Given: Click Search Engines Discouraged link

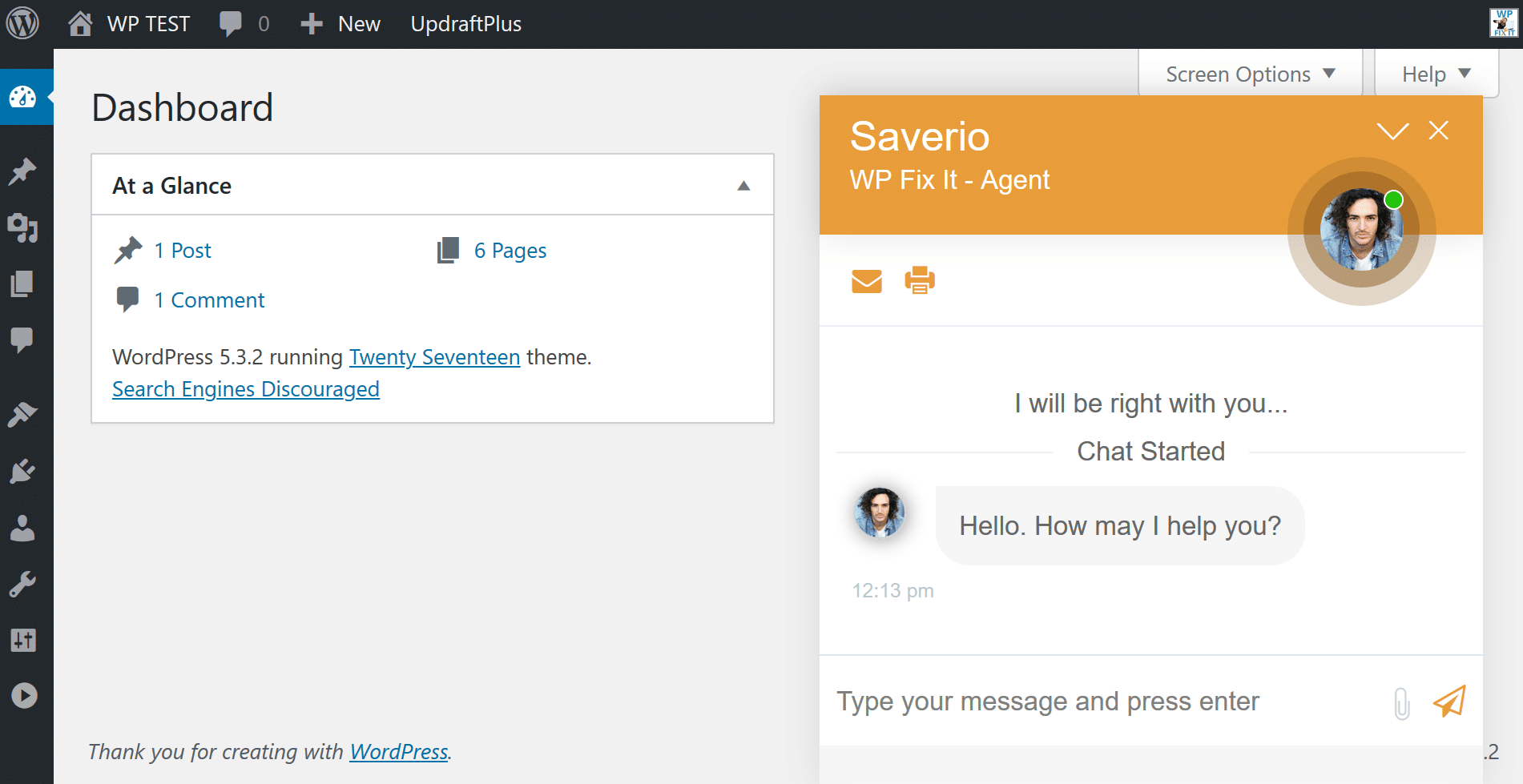Looking at the screenshot, I should [x=246, y=389].
